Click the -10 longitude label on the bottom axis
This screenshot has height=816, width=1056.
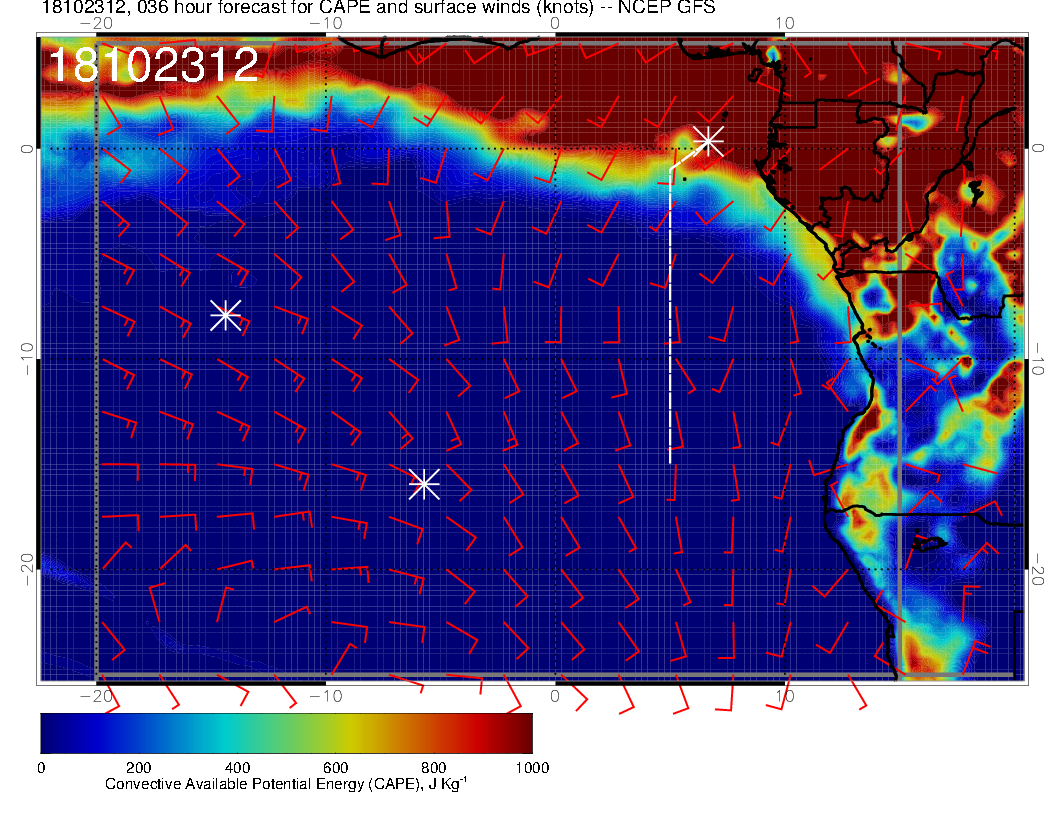pyautogui.click(x=325, y=695)
